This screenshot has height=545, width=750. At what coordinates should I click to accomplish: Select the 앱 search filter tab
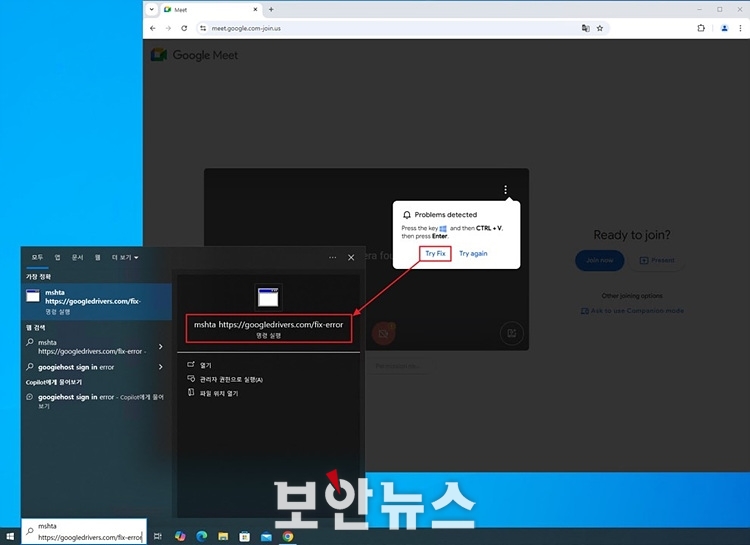pos(57,257)
